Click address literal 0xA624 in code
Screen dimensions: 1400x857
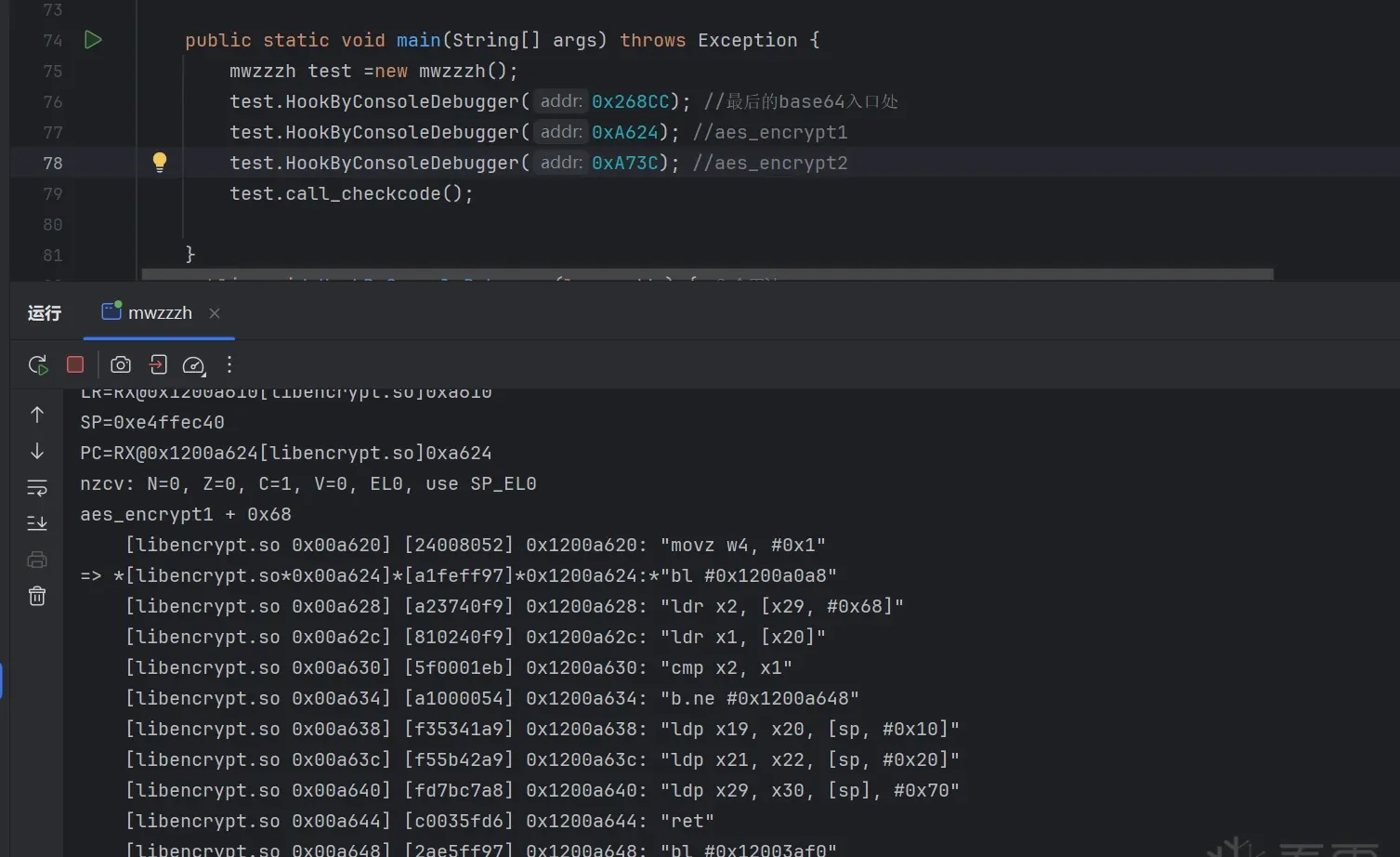click(624, 132)
